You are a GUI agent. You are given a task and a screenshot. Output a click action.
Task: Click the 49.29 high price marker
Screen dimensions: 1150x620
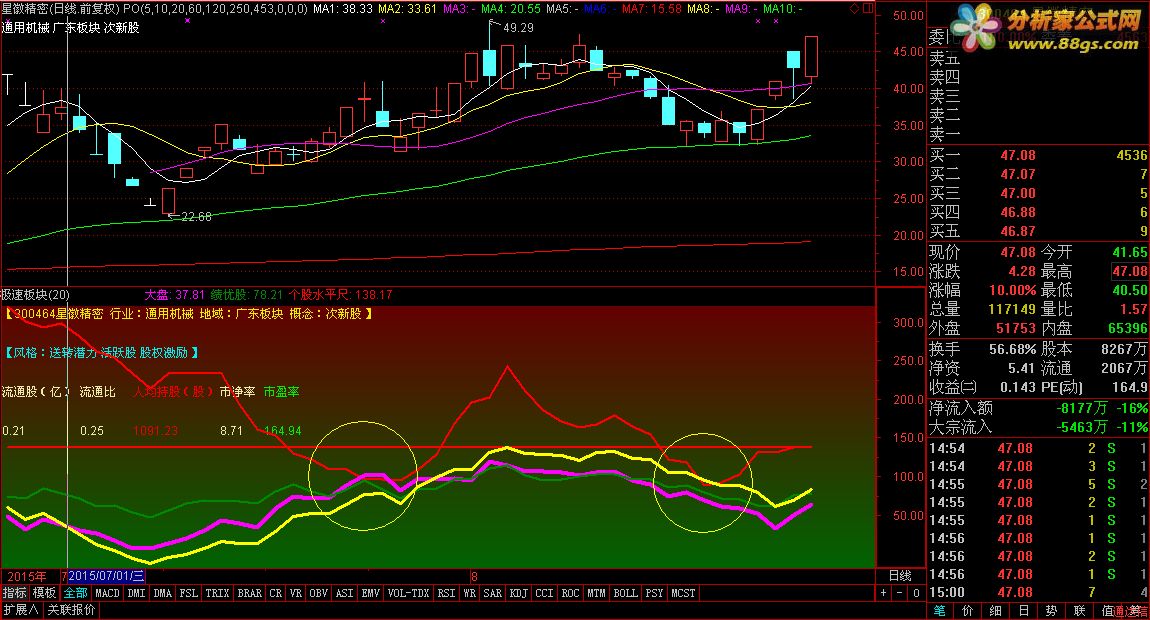pyautogui.click(x=518, y=28)
